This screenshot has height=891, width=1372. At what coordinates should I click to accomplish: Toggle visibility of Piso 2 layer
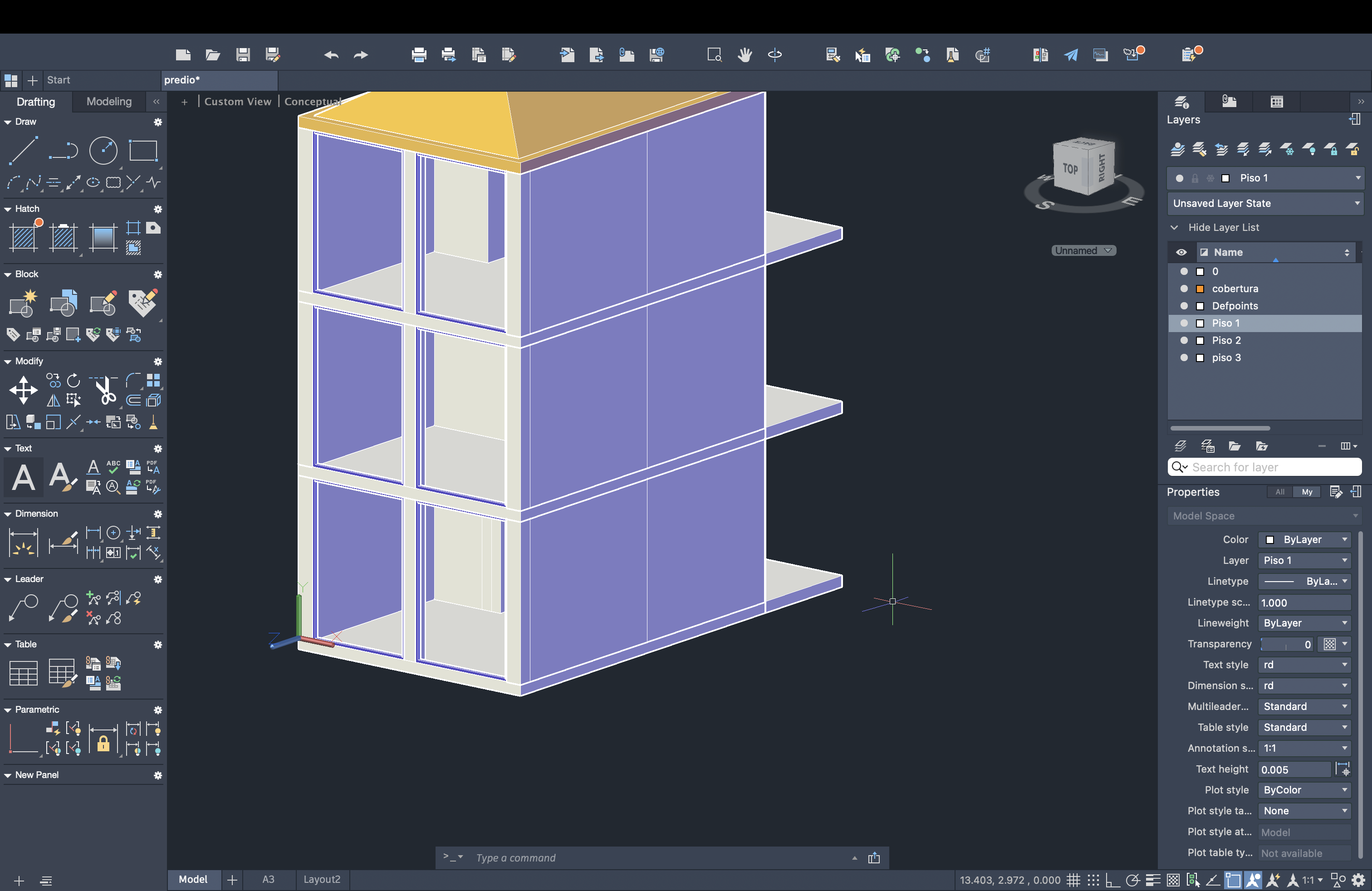(x=1184, y=341)
